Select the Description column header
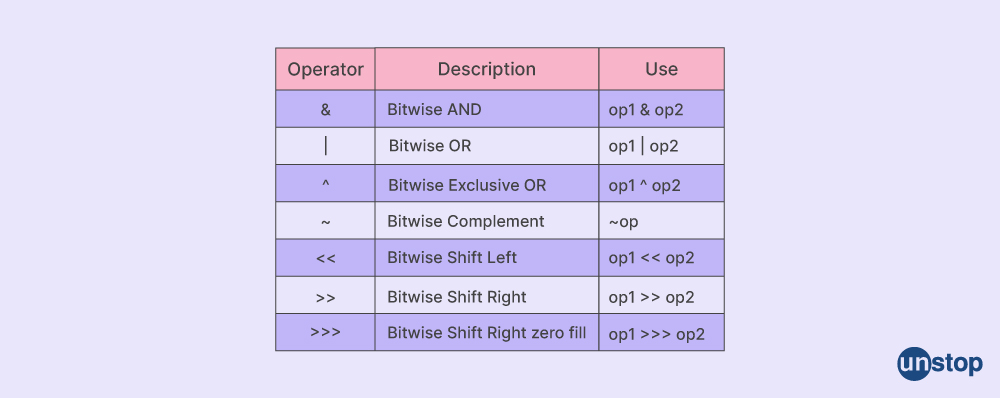 (487, 69)
